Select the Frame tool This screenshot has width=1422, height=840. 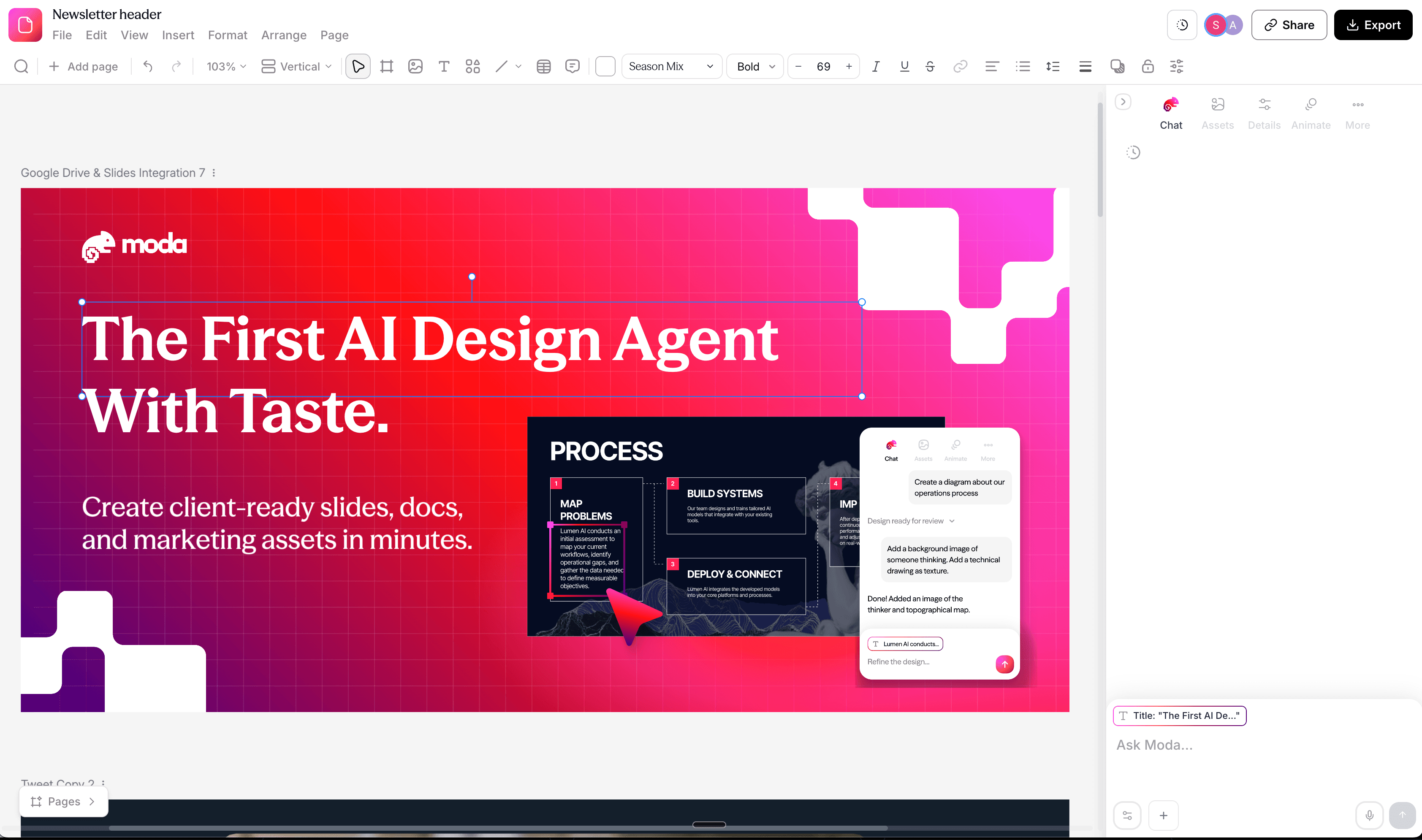(x=387, y=66)
